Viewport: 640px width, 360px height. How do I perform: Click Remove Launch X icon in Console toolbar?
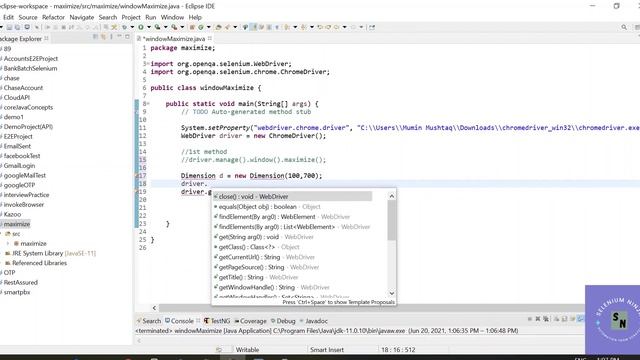click(x=538, y=319)
